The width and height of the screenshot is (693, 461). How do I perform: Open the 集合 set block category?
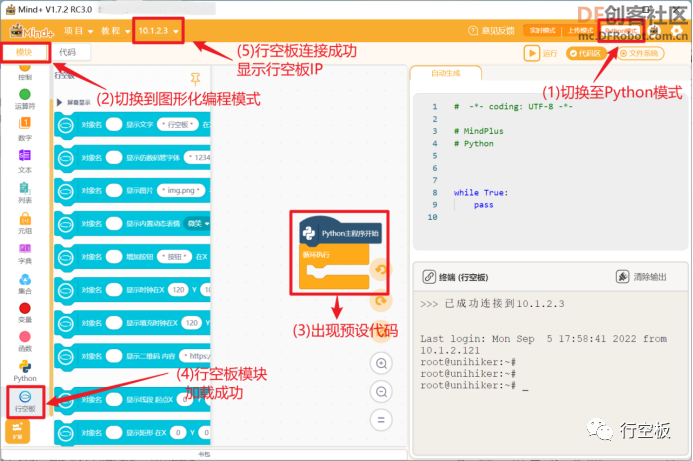25,284
